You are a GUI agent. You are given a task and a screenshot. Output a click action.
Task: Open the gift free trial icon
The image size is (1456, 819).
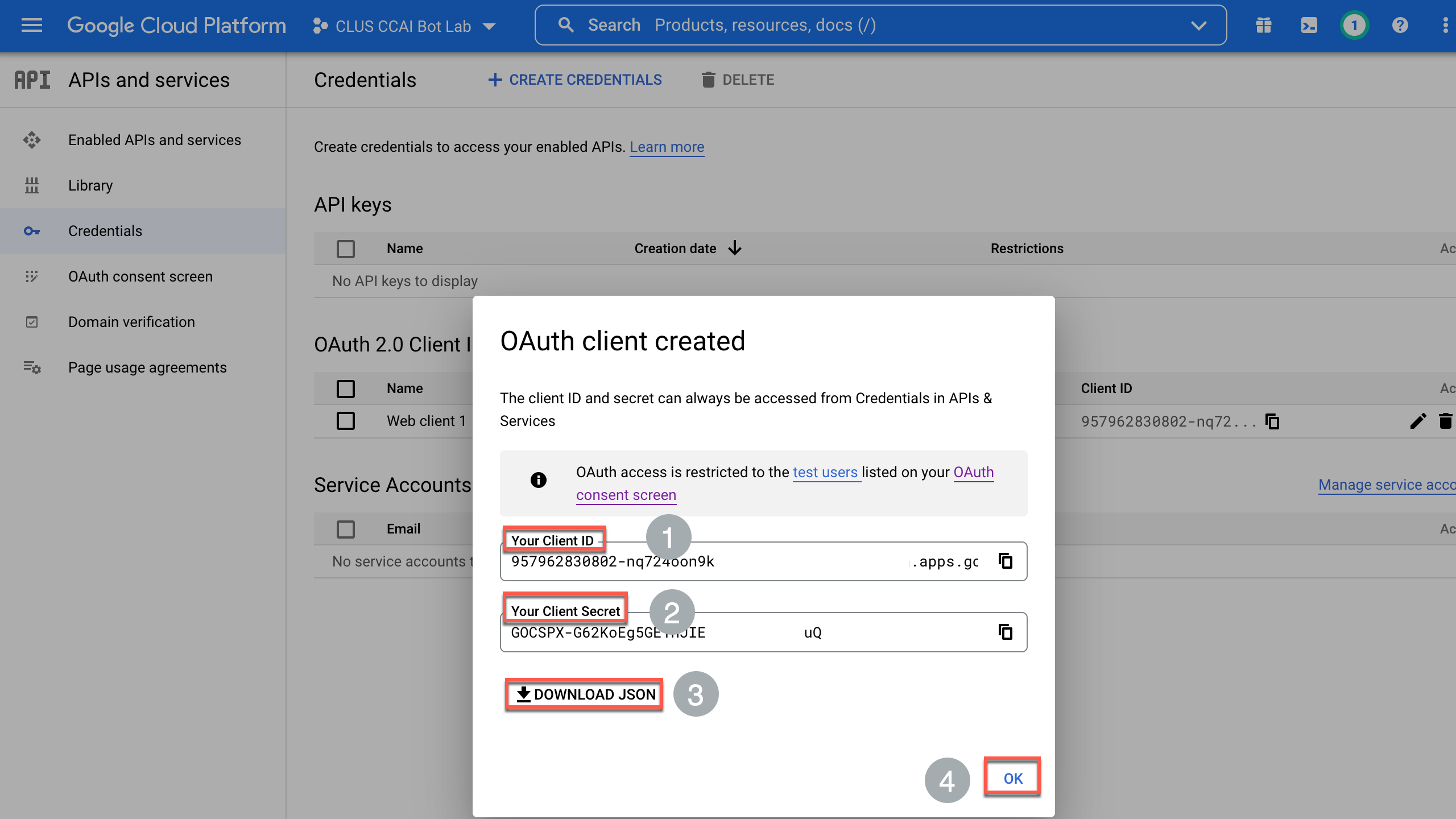pyautogui.click(x=1264, y=26)
